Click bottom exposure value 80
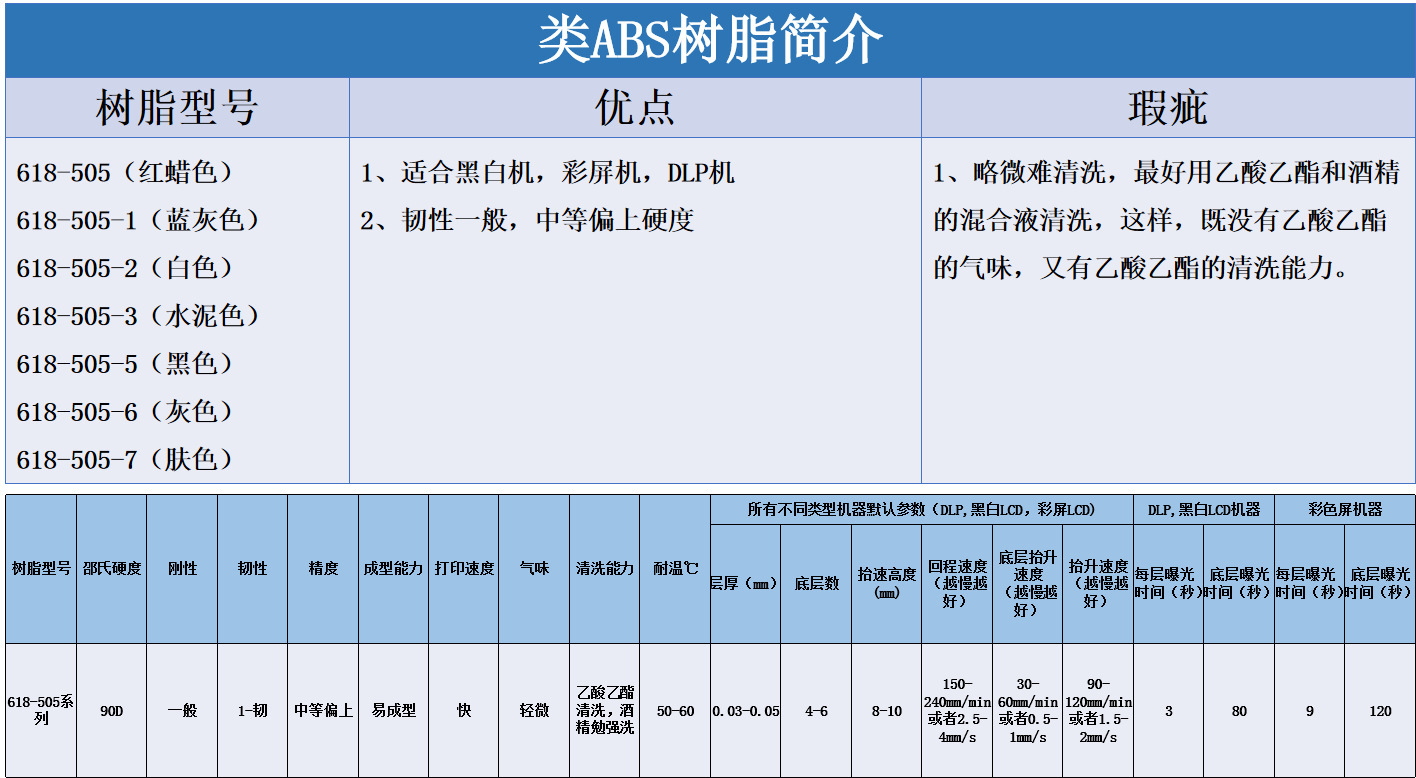The image size is (1416, 778). pyautogui.click(x=1239, y=711)
